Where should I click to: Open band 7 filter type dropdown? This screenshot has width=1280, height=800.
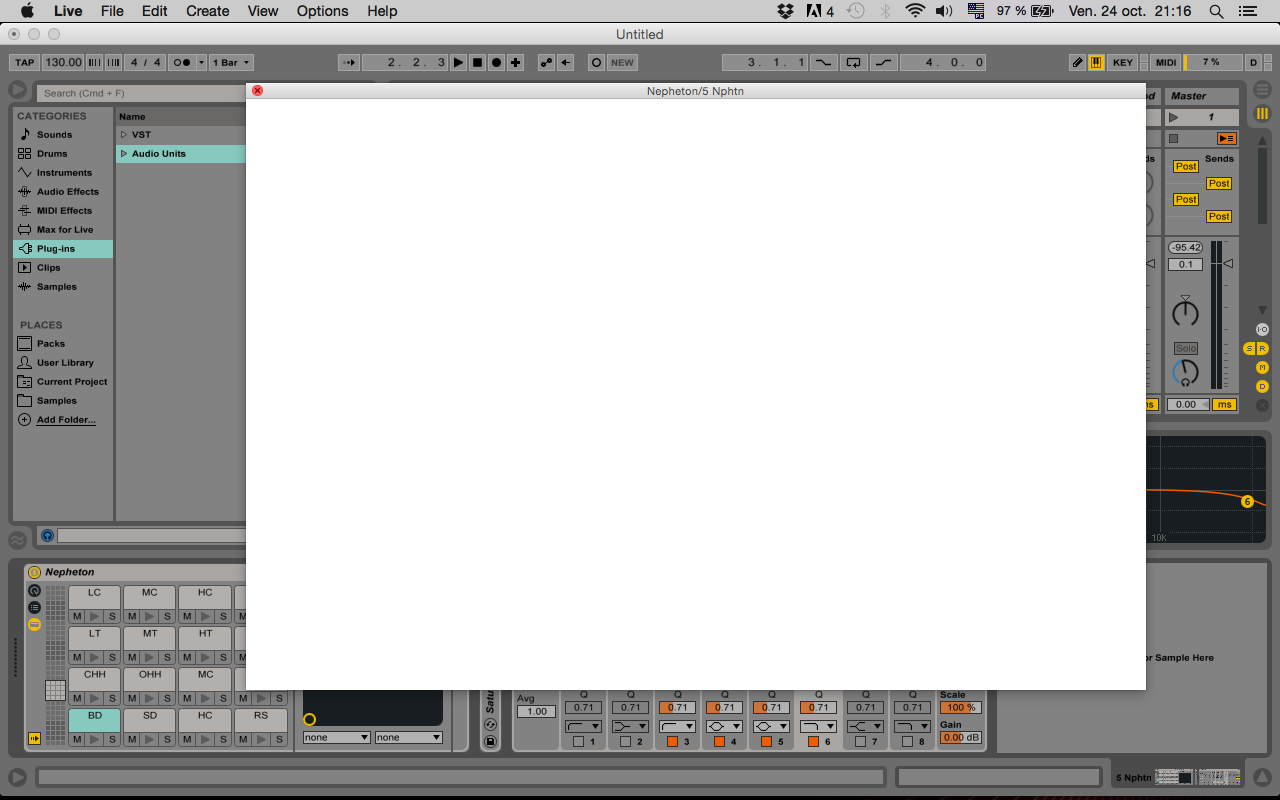[866, 726]
